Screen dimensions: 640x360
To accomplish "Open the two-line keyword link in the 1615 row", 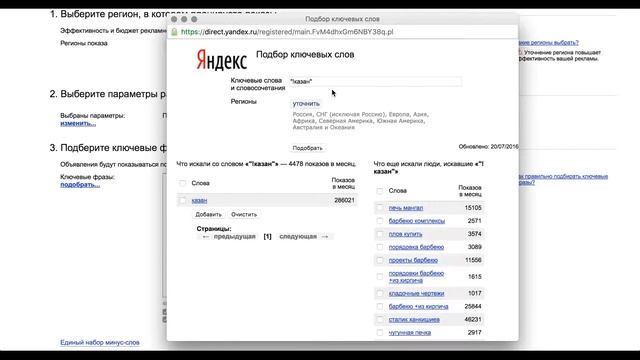I will (416, 277).
